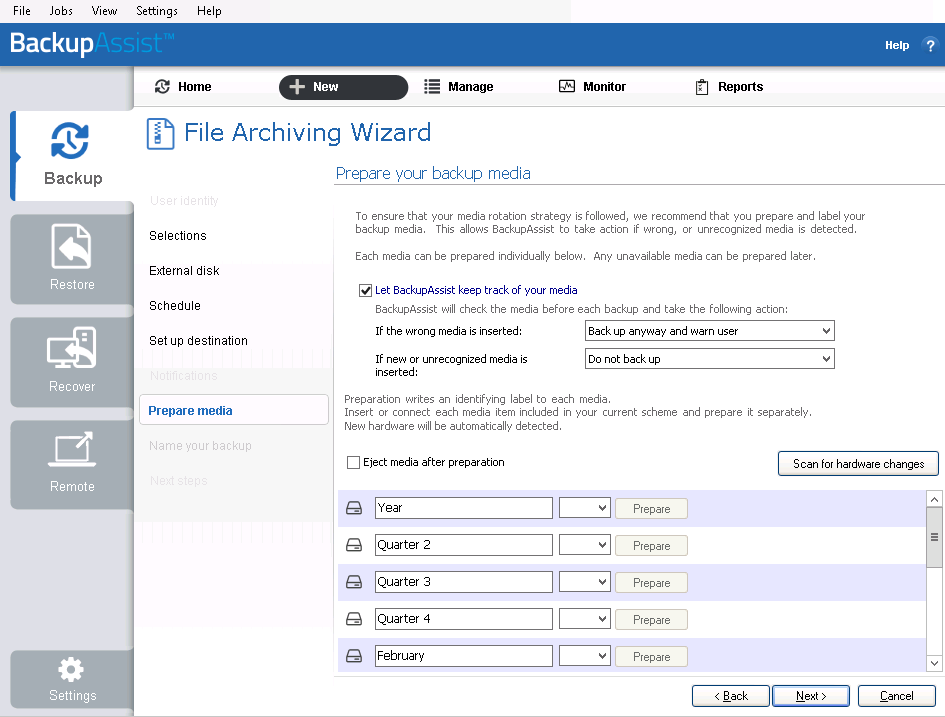Open the Recover section in sidebar

tap(72, 362)
